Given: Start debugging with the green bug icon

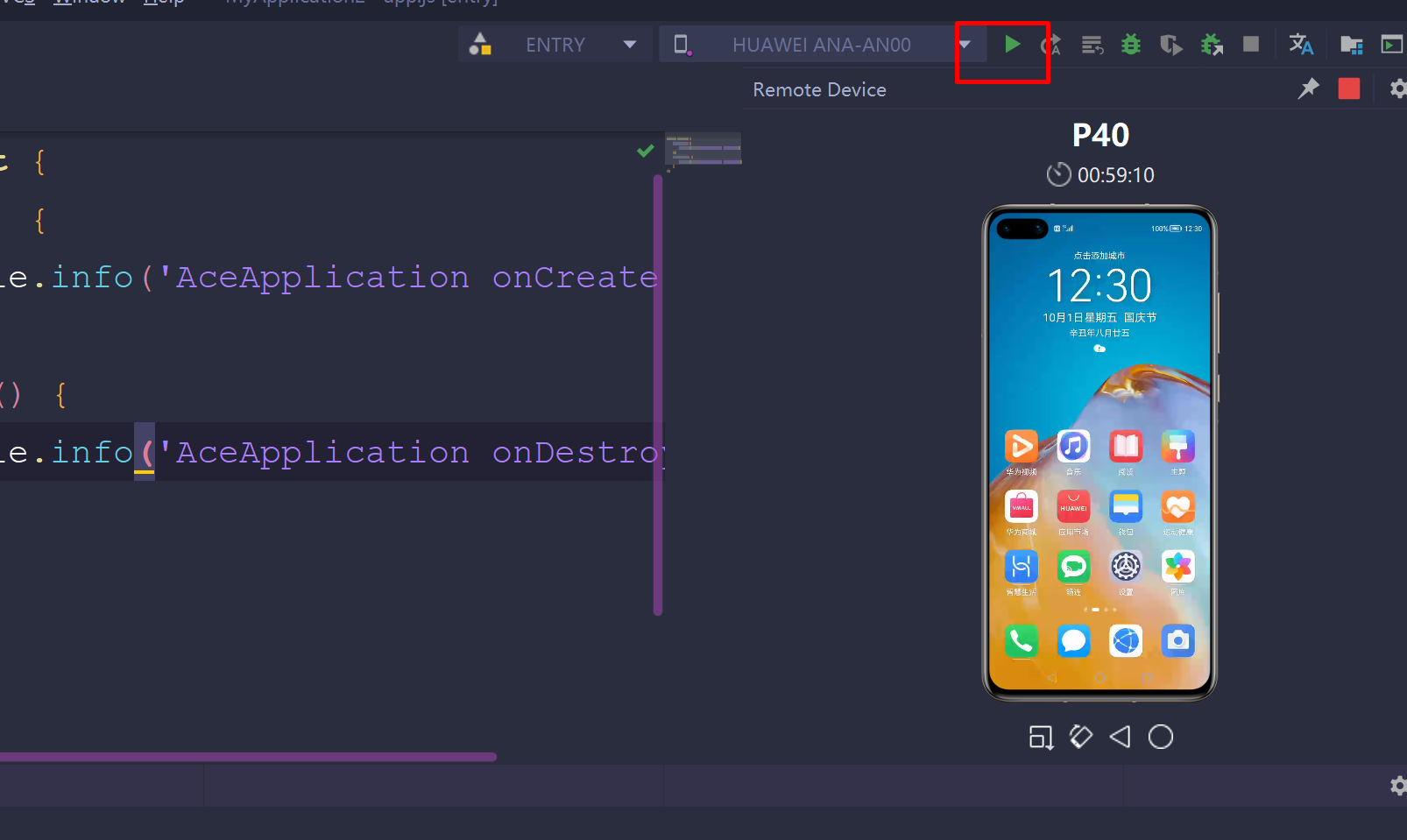Looking at the screenshot, I should click(x=1131, y=45).
